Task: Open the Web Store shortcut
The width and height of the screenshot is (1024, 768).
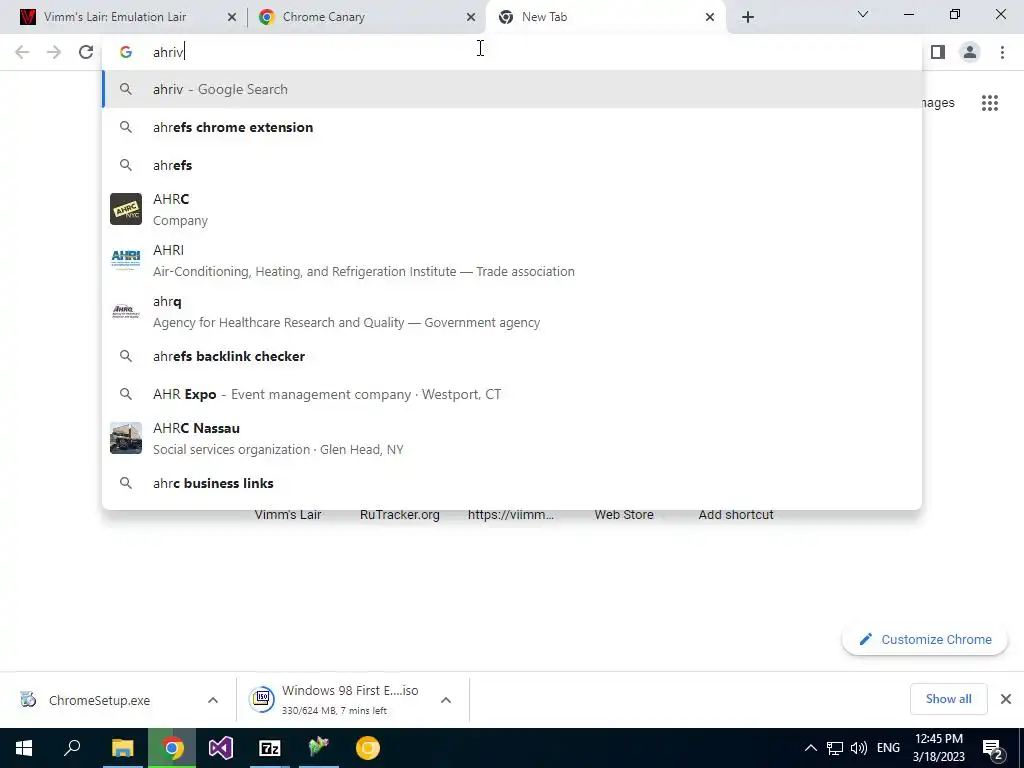Action: [x=624, y=515]
